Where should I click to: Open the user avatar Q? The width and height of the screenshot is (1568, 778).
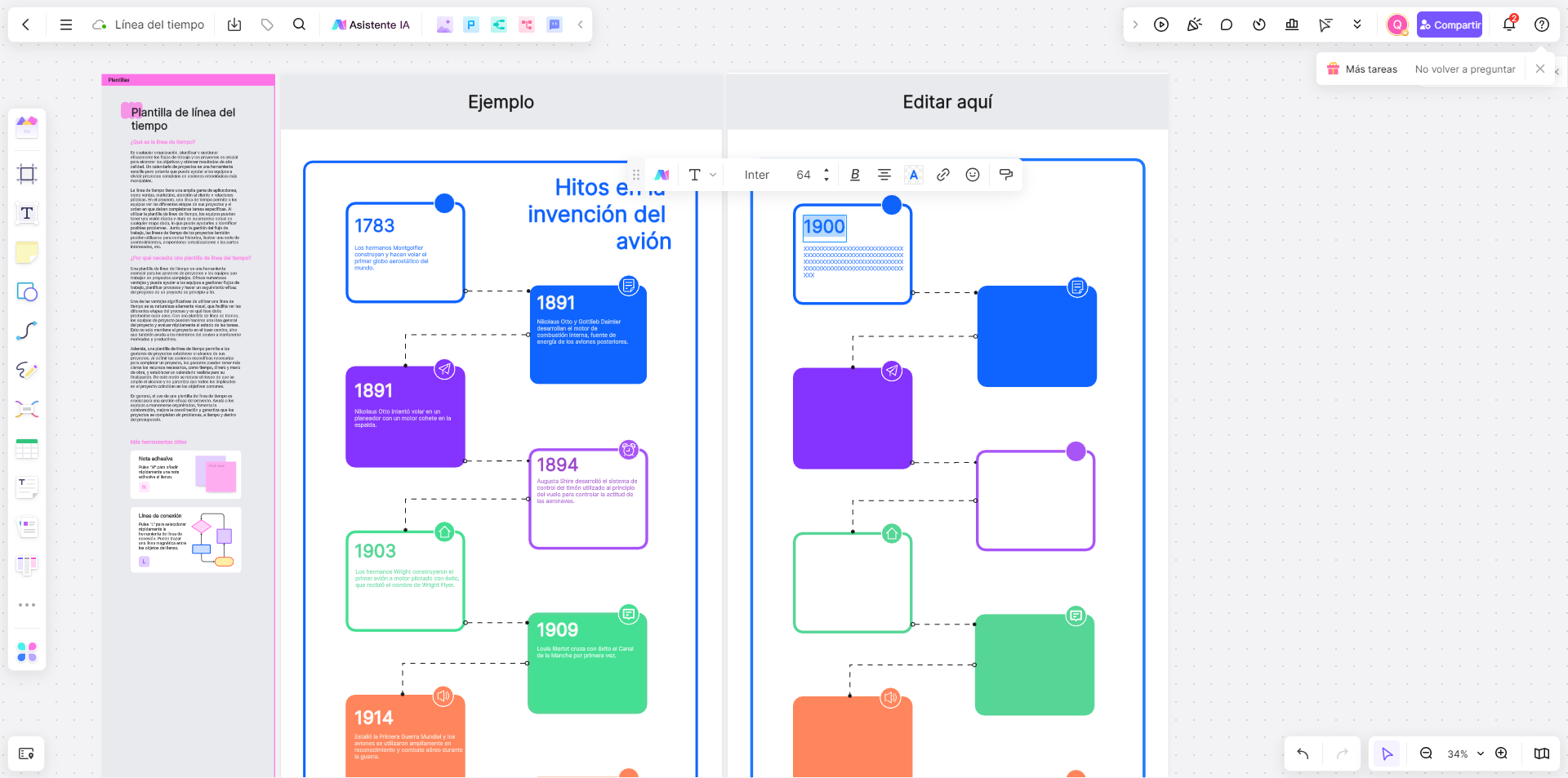click(x=1397, y=24)
